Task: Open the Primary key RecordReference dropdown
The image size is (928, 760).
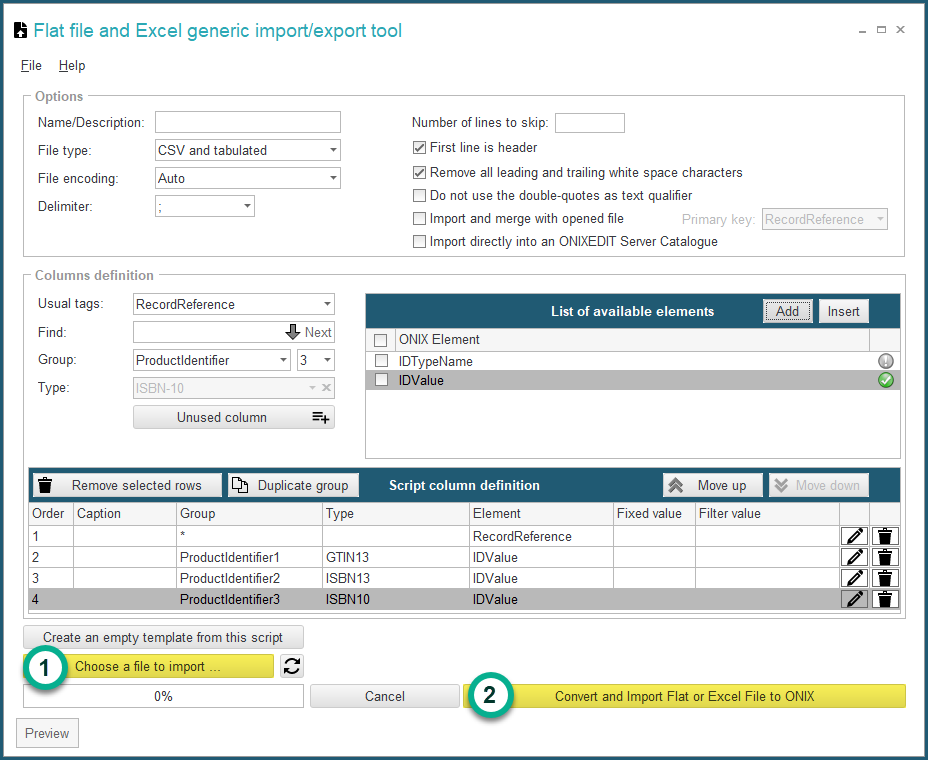Action: click(x=880, y=219)
